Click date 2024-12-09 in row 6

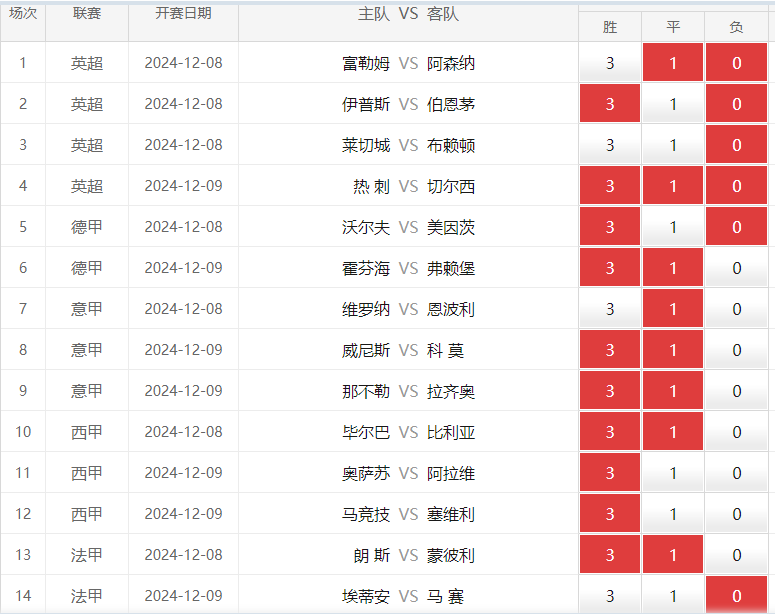click(x=183, y=268)
